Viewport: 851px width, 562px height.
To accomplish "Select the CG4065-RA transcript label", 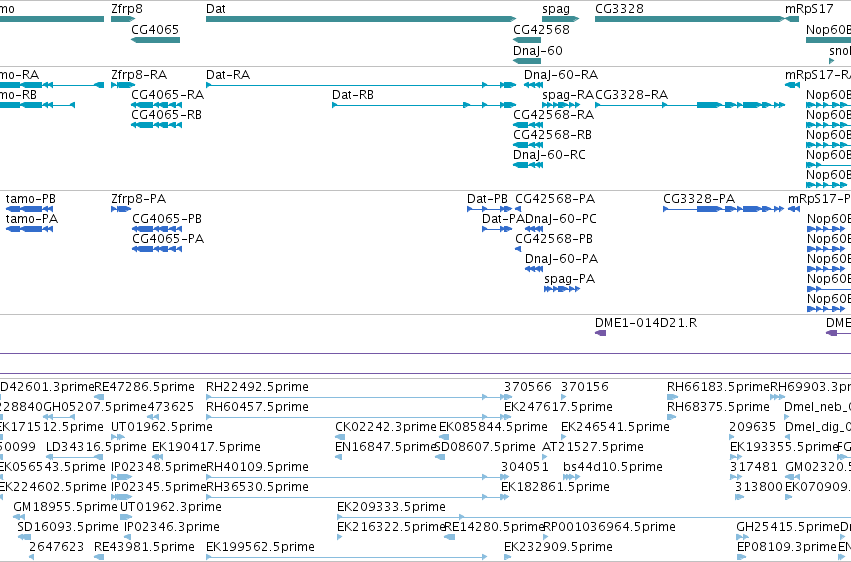I will [x=168, y=95].
